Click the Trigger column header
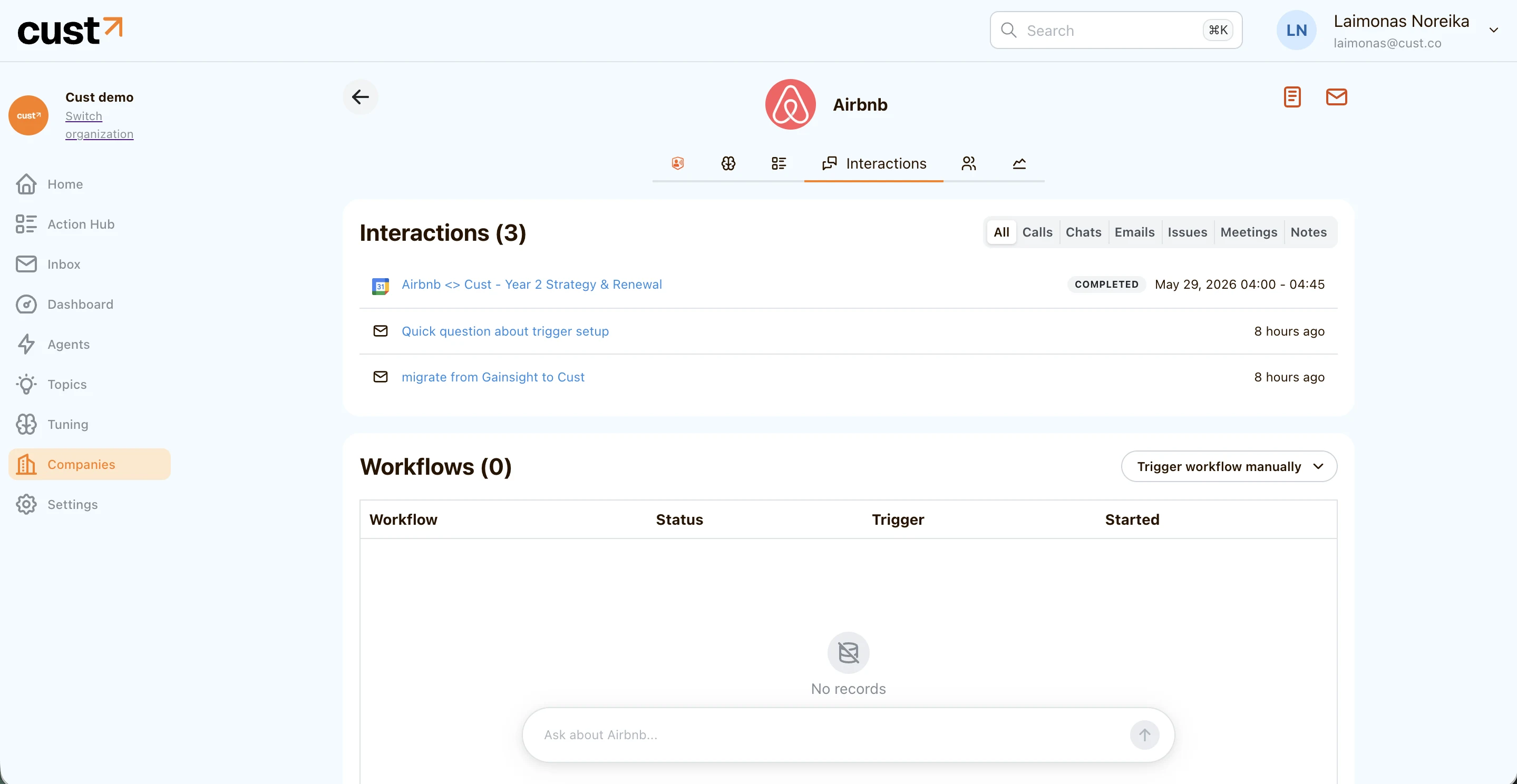 (x=898, y=520)
